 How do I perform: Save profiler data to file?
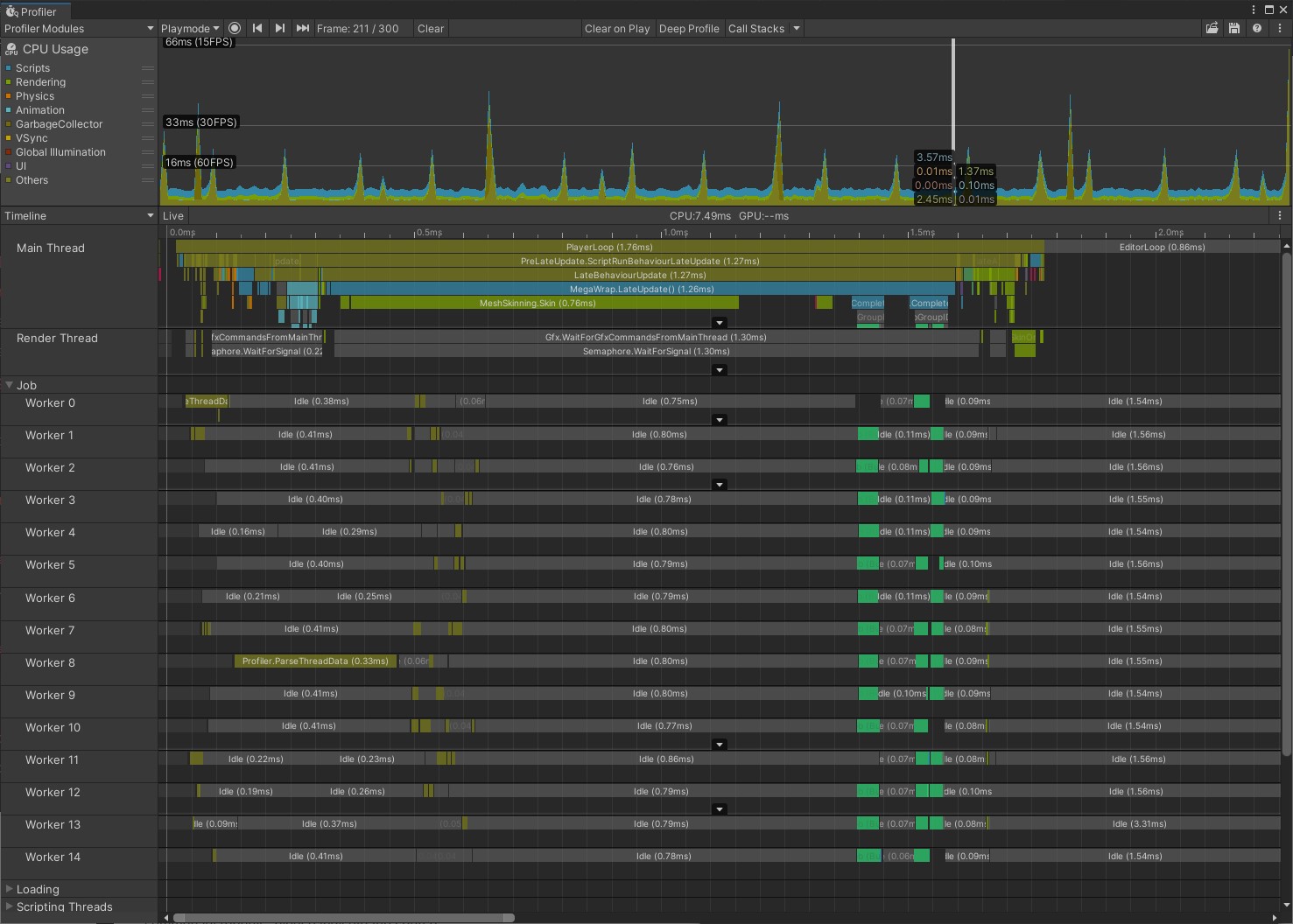pyautogui.click(x=1234, y=28)
